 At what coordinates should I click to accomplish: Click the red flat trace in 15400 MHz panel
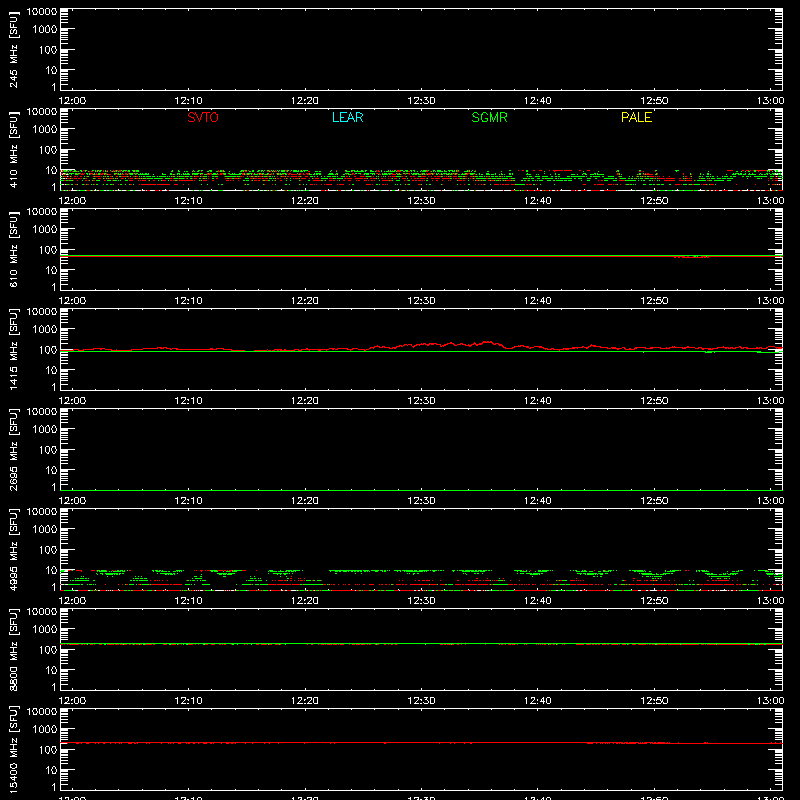tap(421, 743)
